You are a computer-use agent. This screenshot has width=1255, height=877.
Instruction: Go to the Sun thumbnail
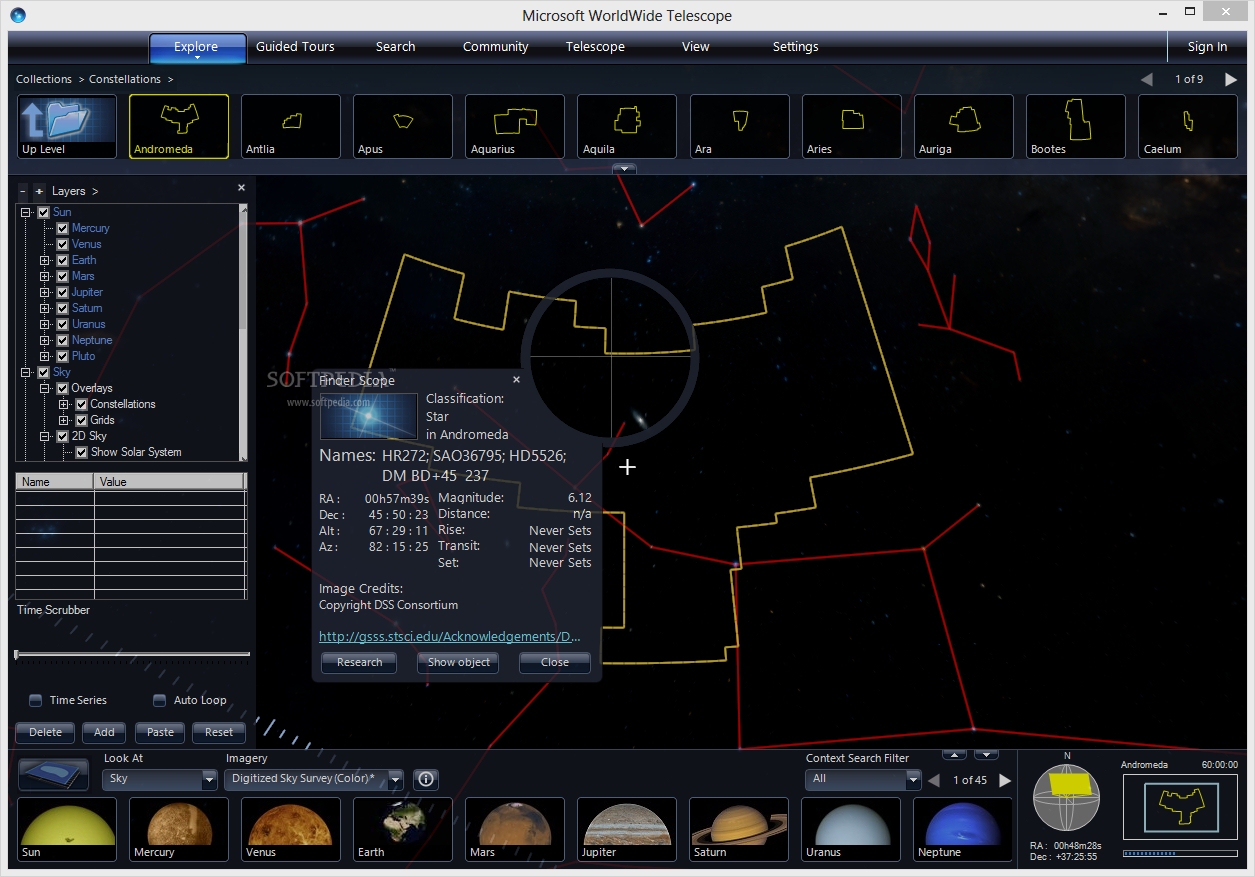tap(67, 829)
